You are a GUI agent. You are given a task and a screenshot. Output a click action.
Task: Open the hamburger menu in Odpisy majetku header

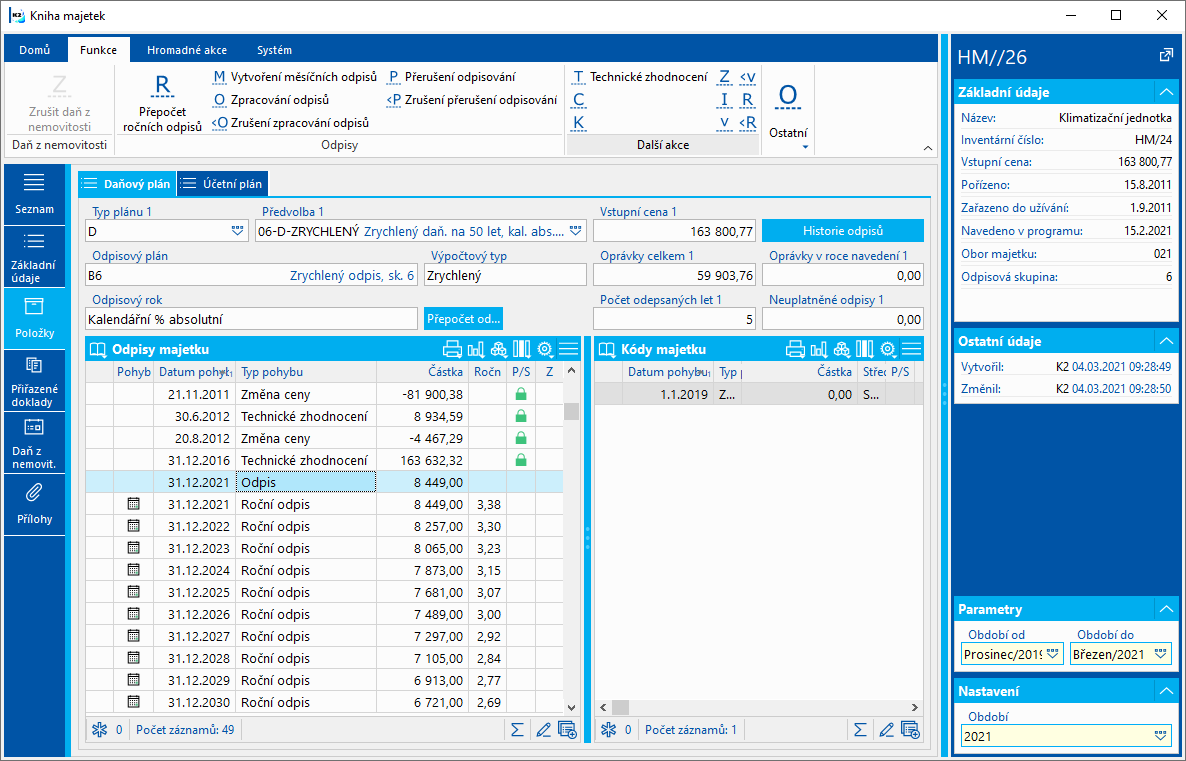pyautogui.click(x=568, y=349)
